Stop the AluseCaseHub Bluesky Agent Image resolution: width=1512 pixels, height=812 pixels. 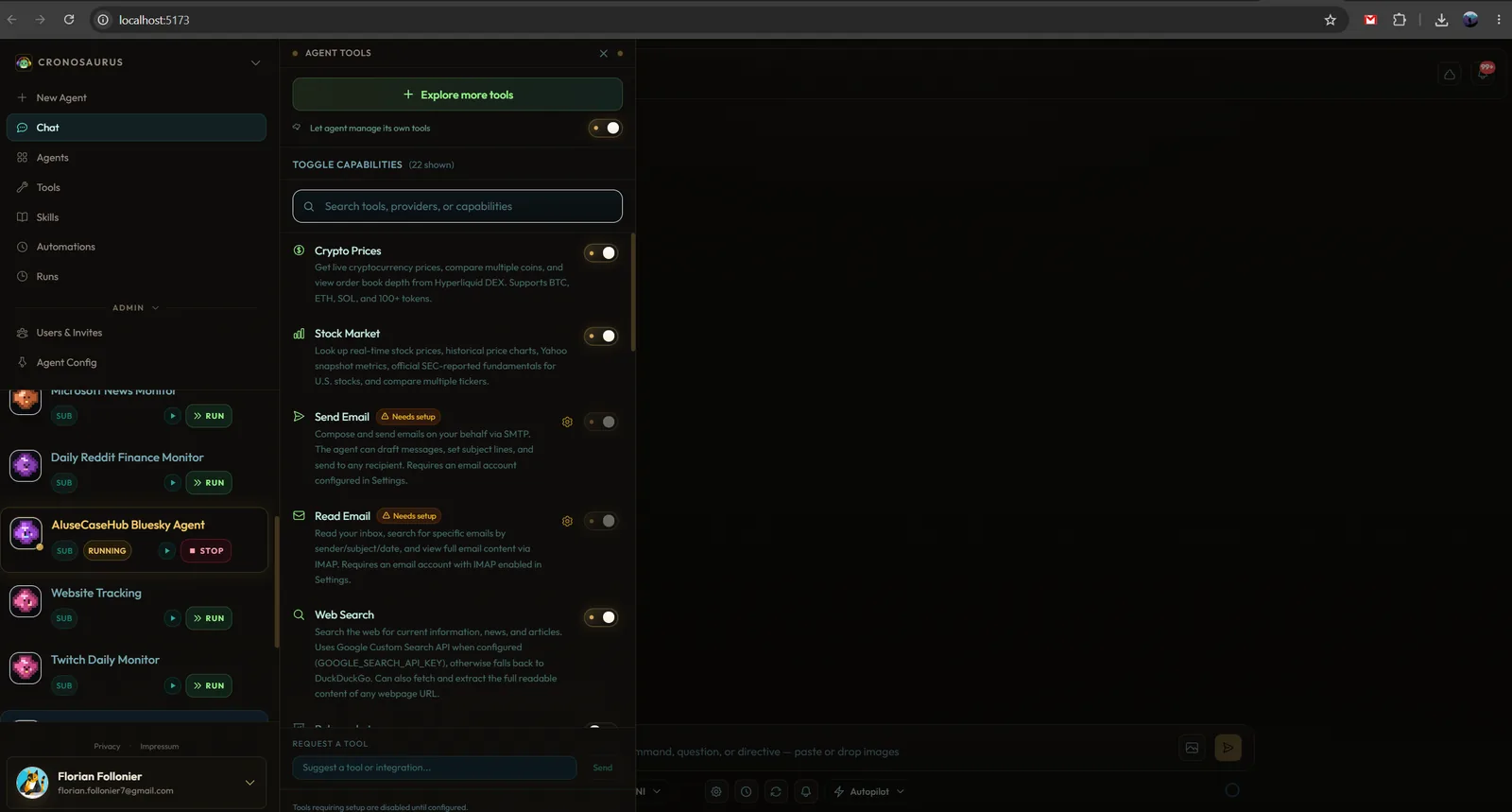click(206, 551)
